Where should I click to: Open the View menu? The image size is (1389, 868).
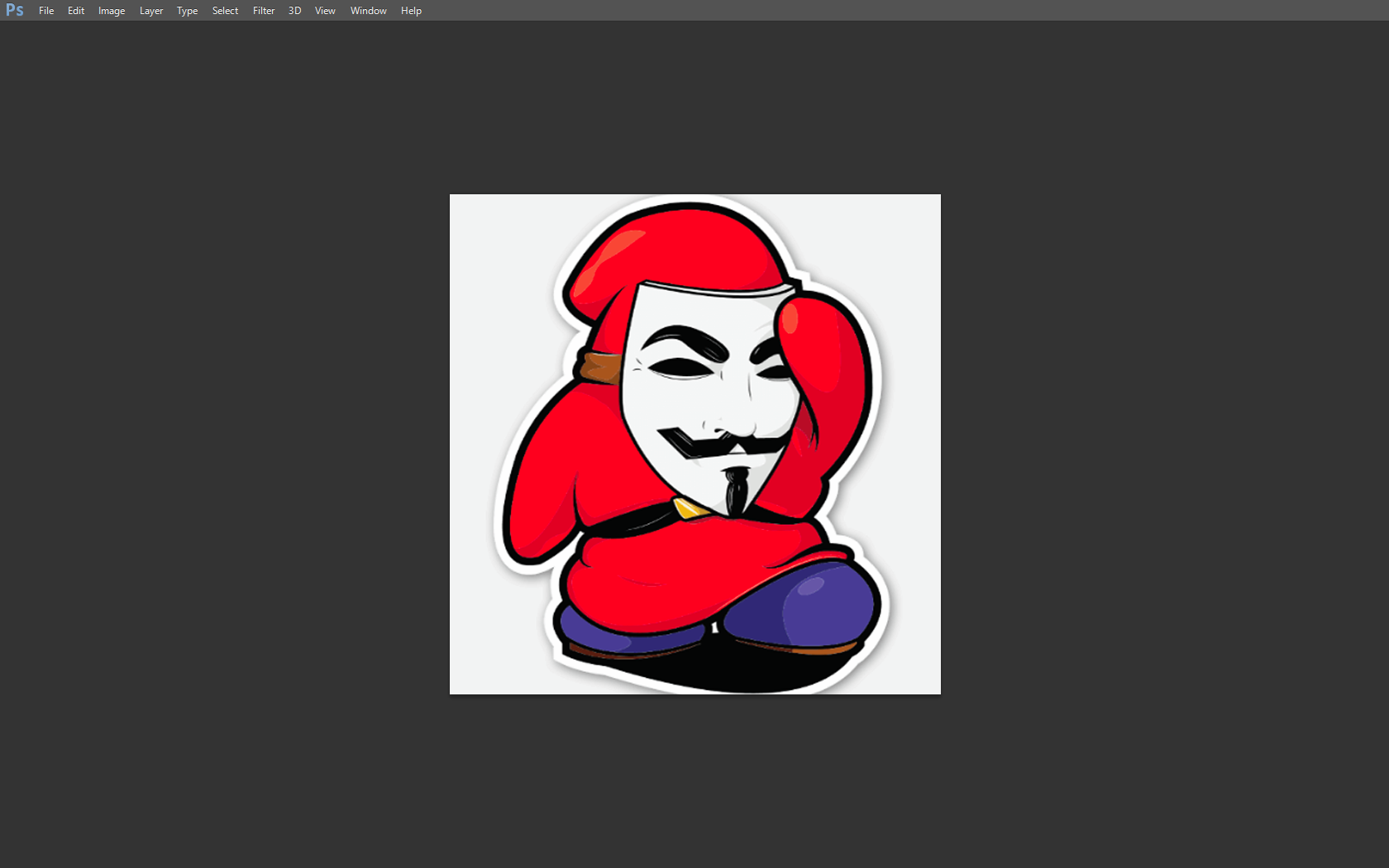pos(325,11)
